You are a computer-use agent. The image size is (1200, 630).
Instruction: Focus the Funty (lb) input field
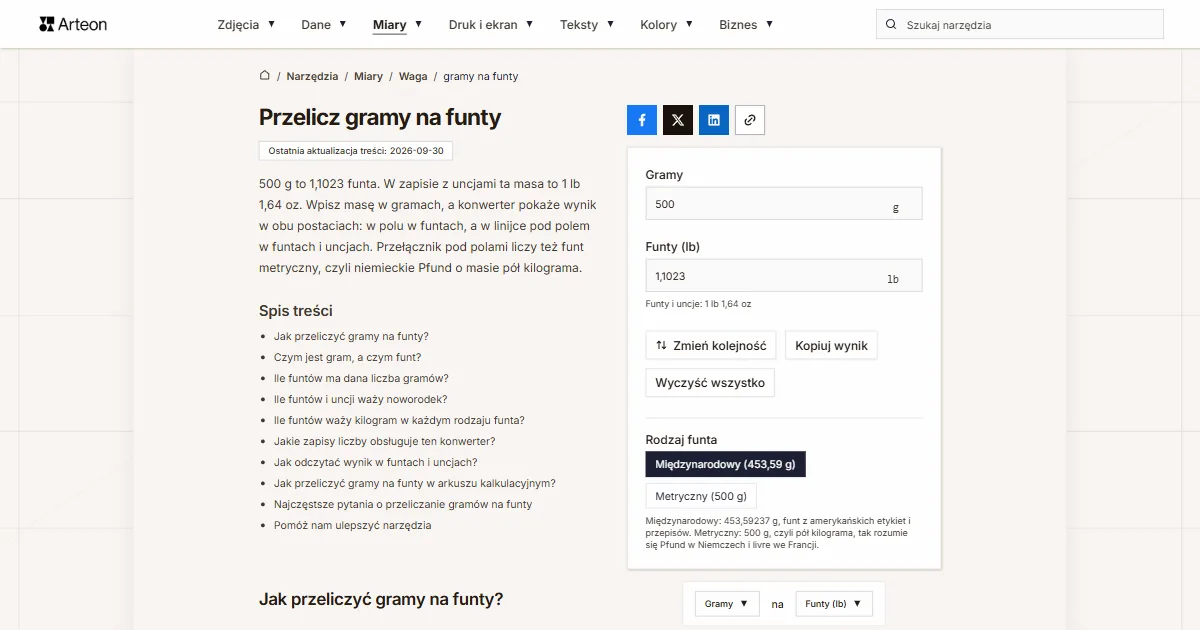coord(784,276)
